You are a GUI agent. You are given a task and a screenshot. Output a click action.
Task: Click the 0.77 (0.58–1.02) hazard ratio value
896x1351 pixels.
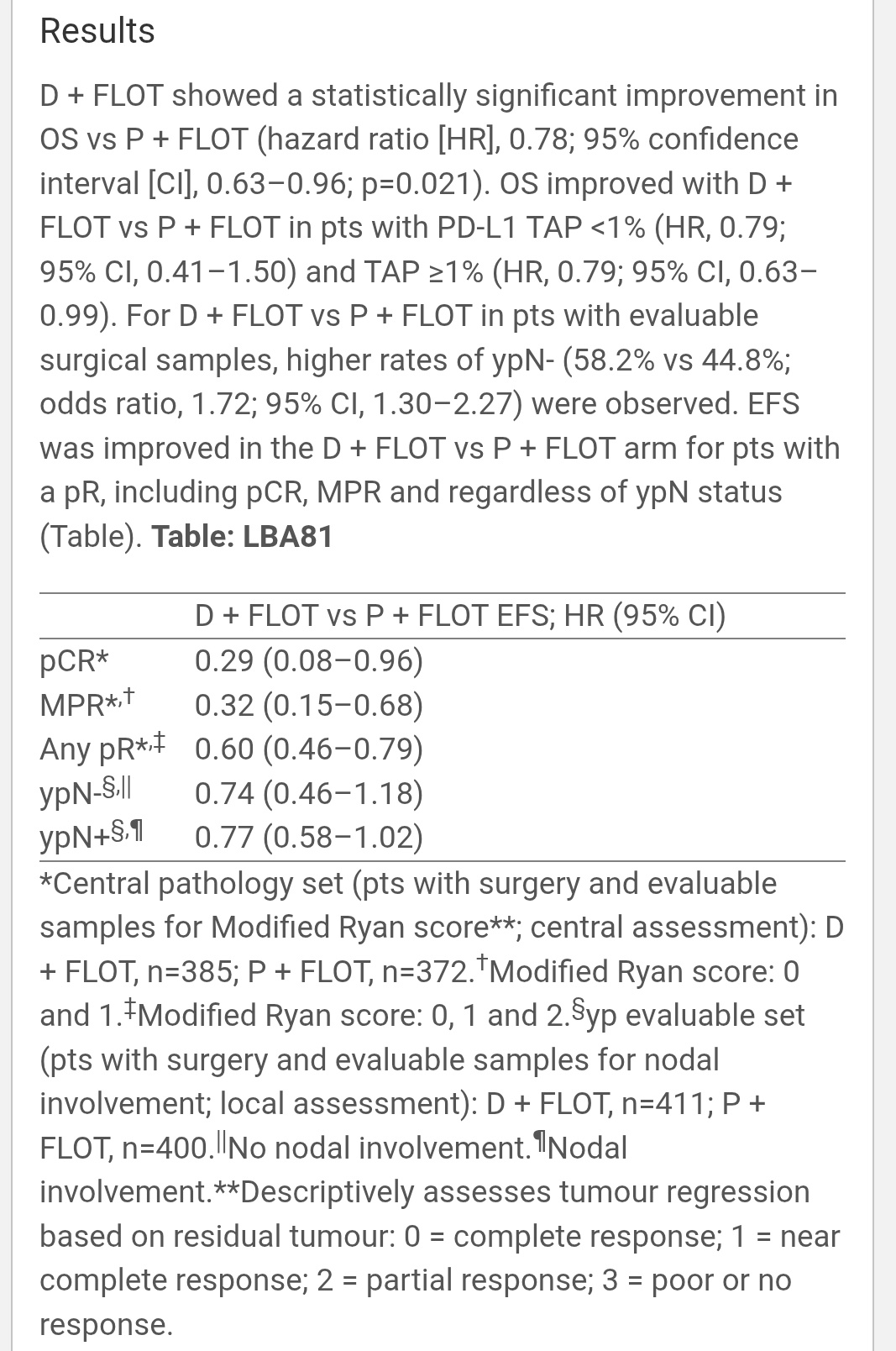point(308,837)
